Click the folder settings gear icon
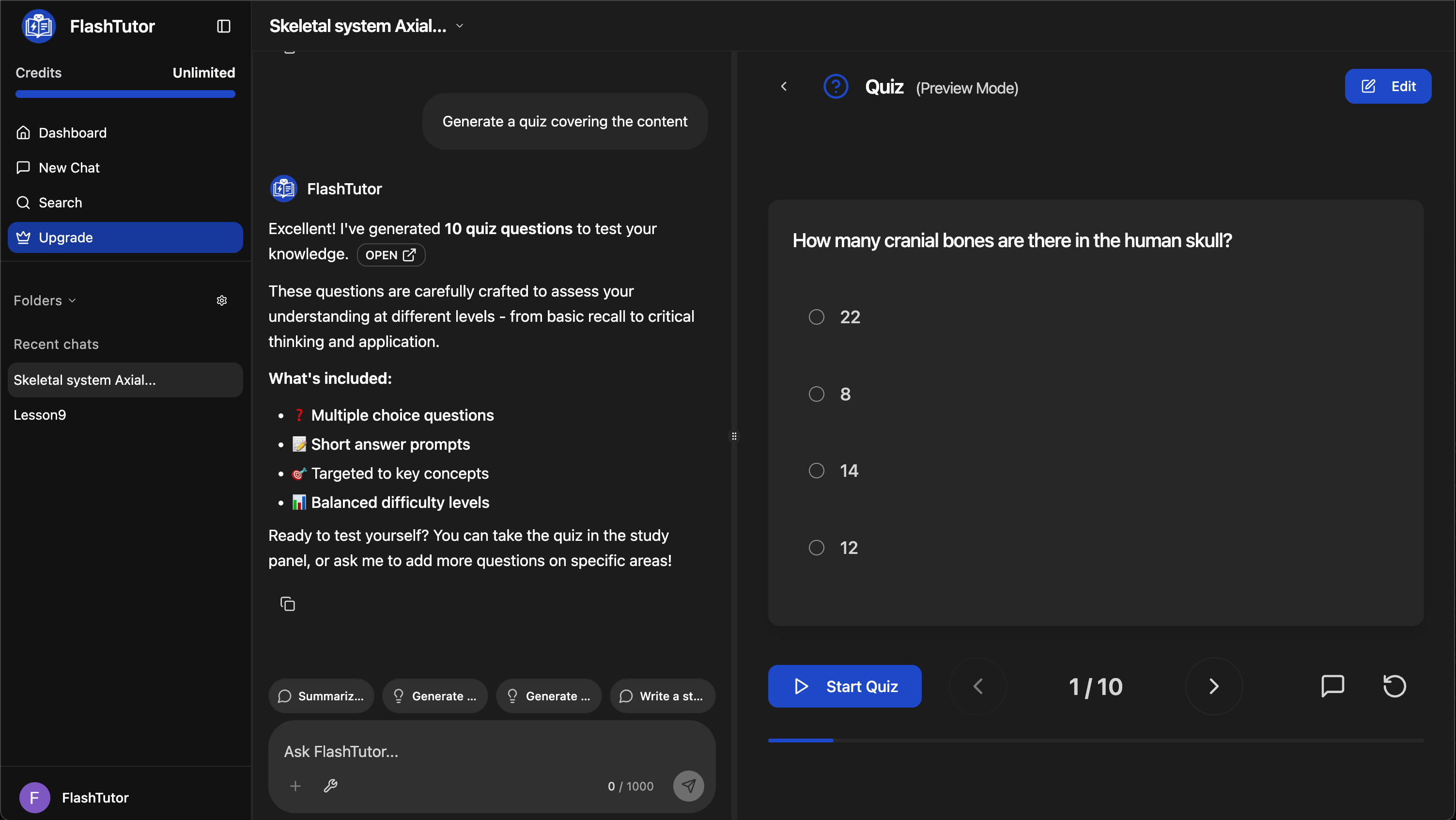 coord(221,300)
